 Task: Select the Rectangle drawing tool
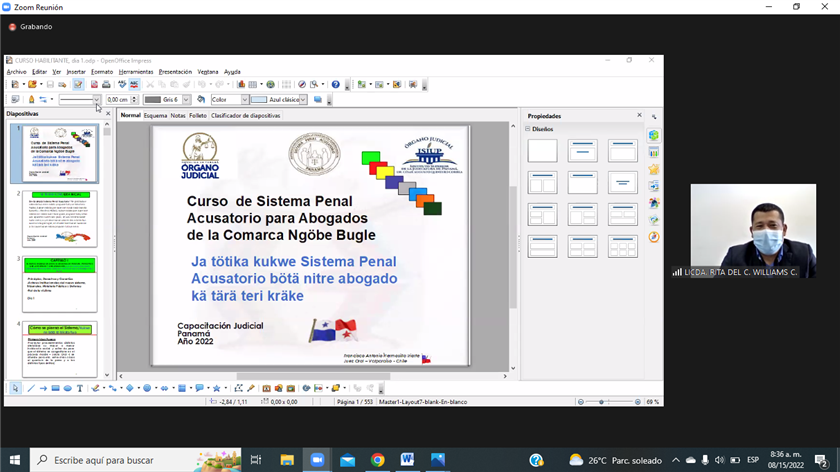point(55,388)
